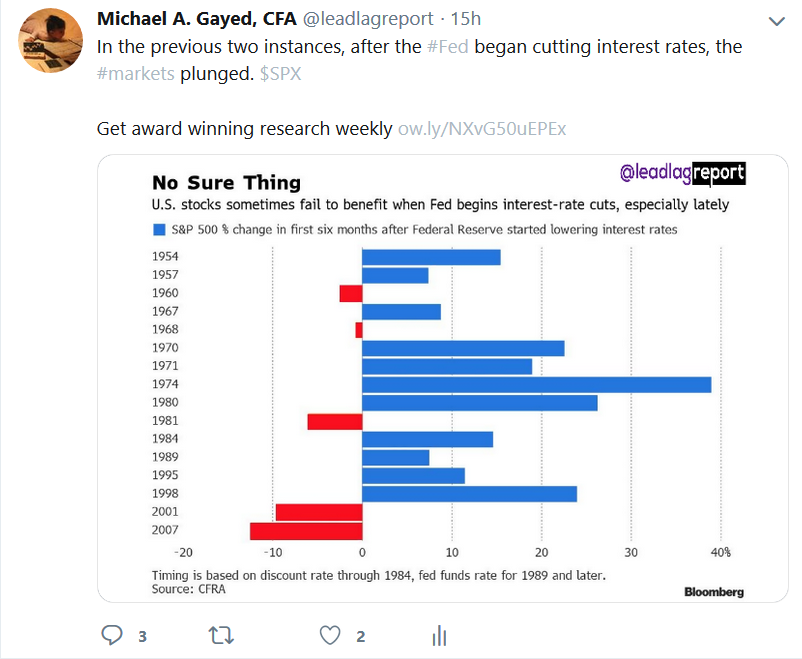This screenshot has width=802, height=659.
Task: Click the No Sure Thing chart title
Action: click(x=226, y=182)
